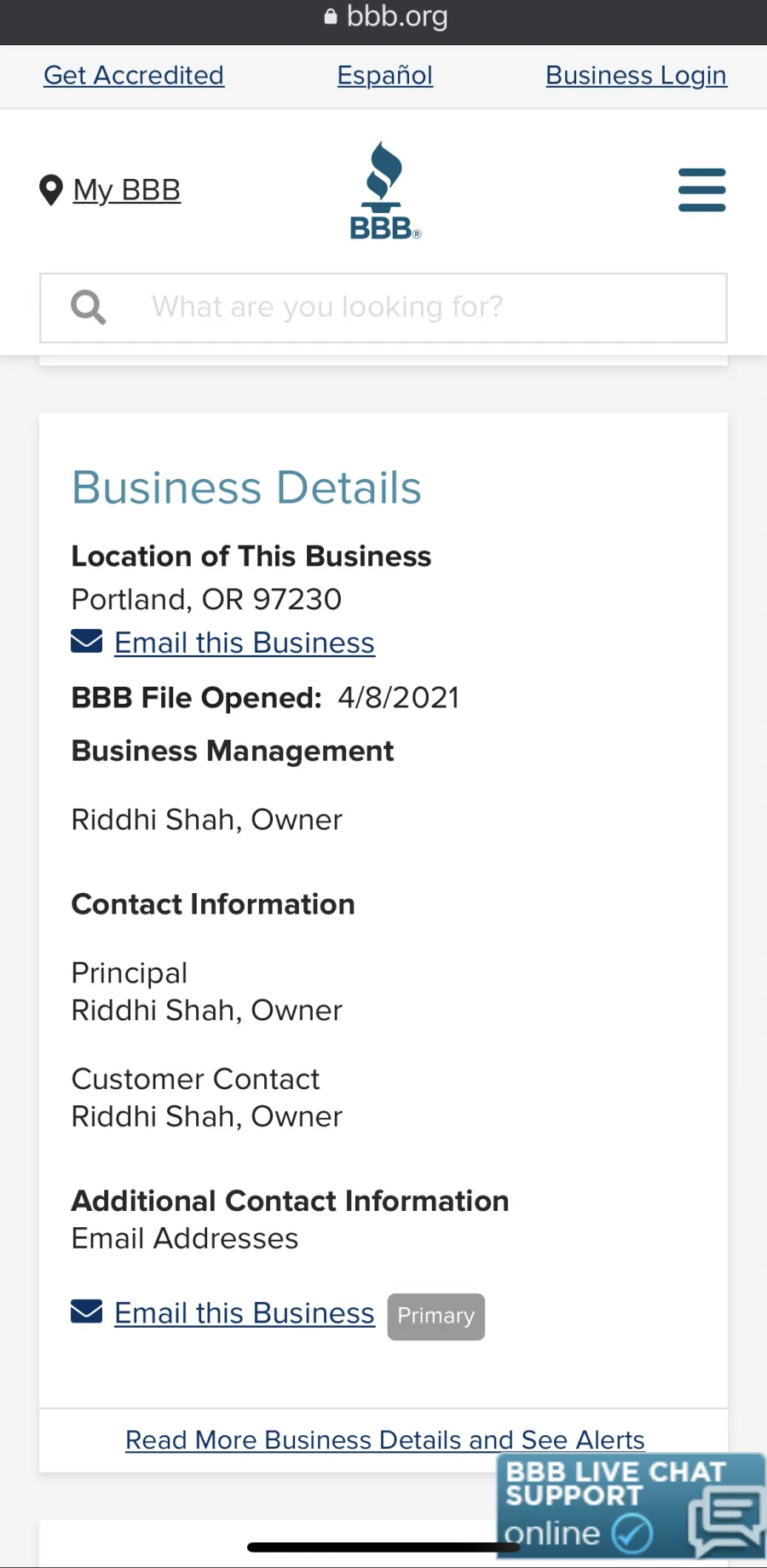Select the location pin icon beside My BBB
Viewport: 767px width, 1568px height.
51,190
